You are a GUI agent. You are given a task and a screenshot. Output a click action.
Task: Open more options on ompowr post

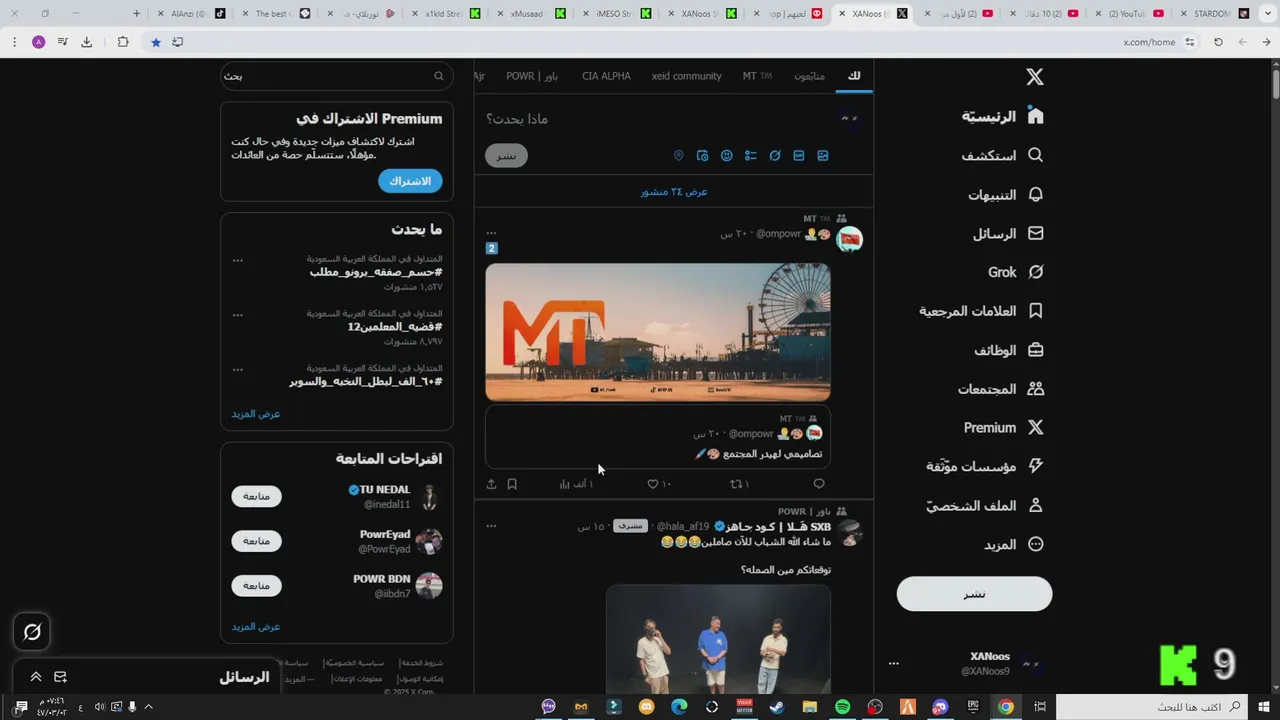pyautogui.click(x=491, y=232)
